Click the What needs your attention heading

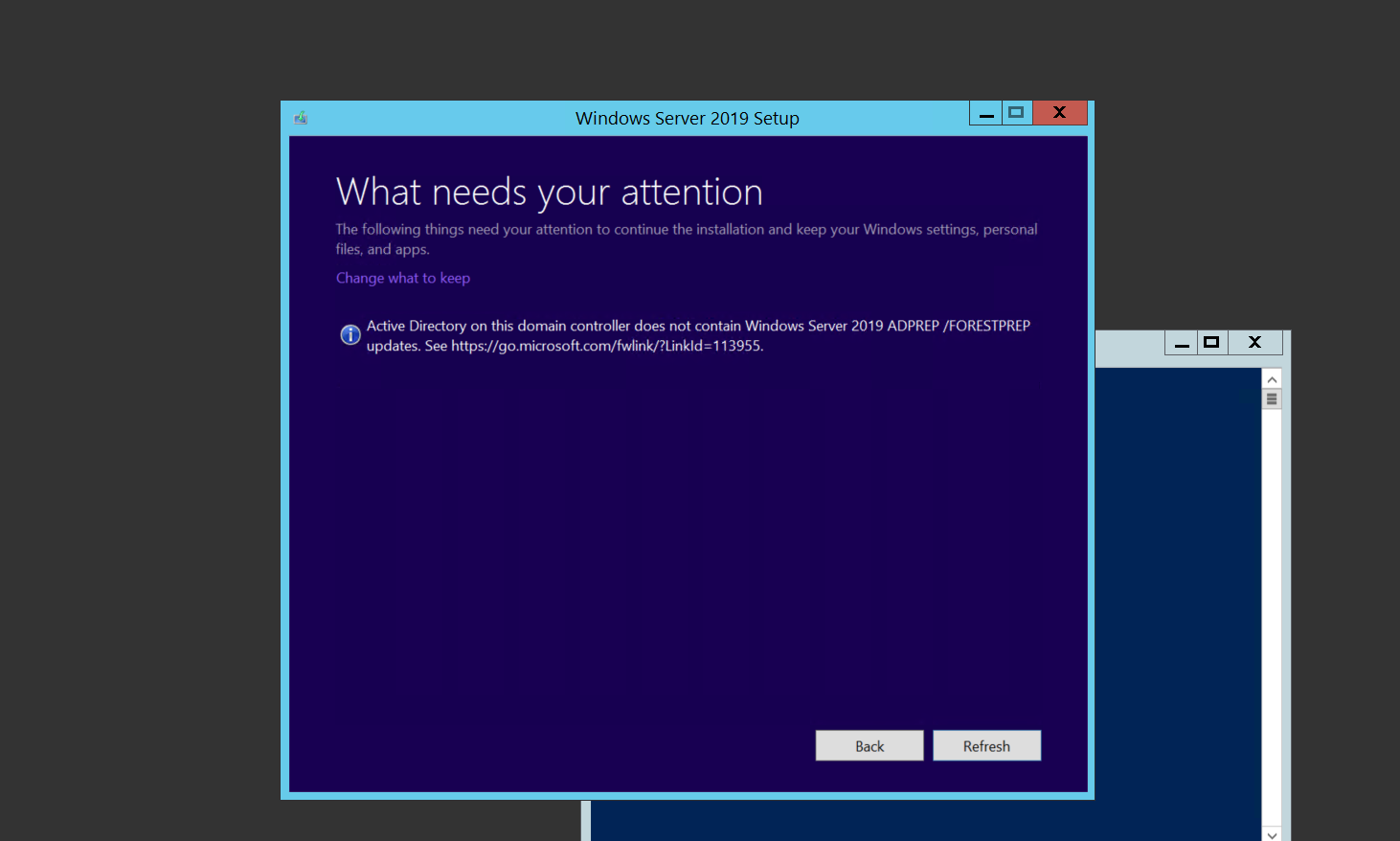[x=549, y=192]
